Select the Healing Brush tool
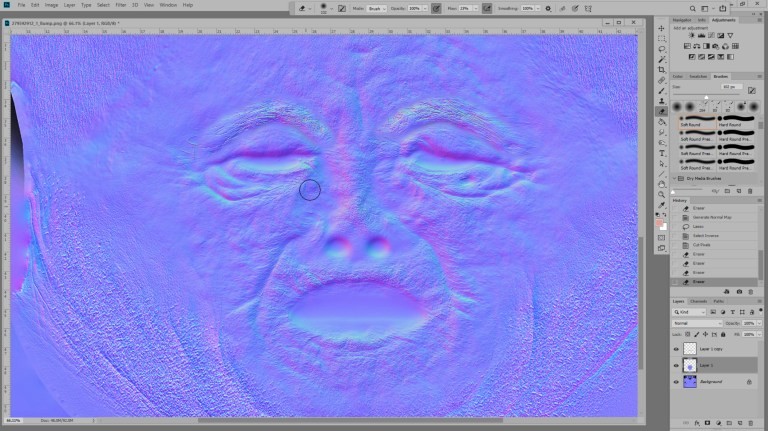Viewport: 768px width, 431px height. [x=662, y=80]
